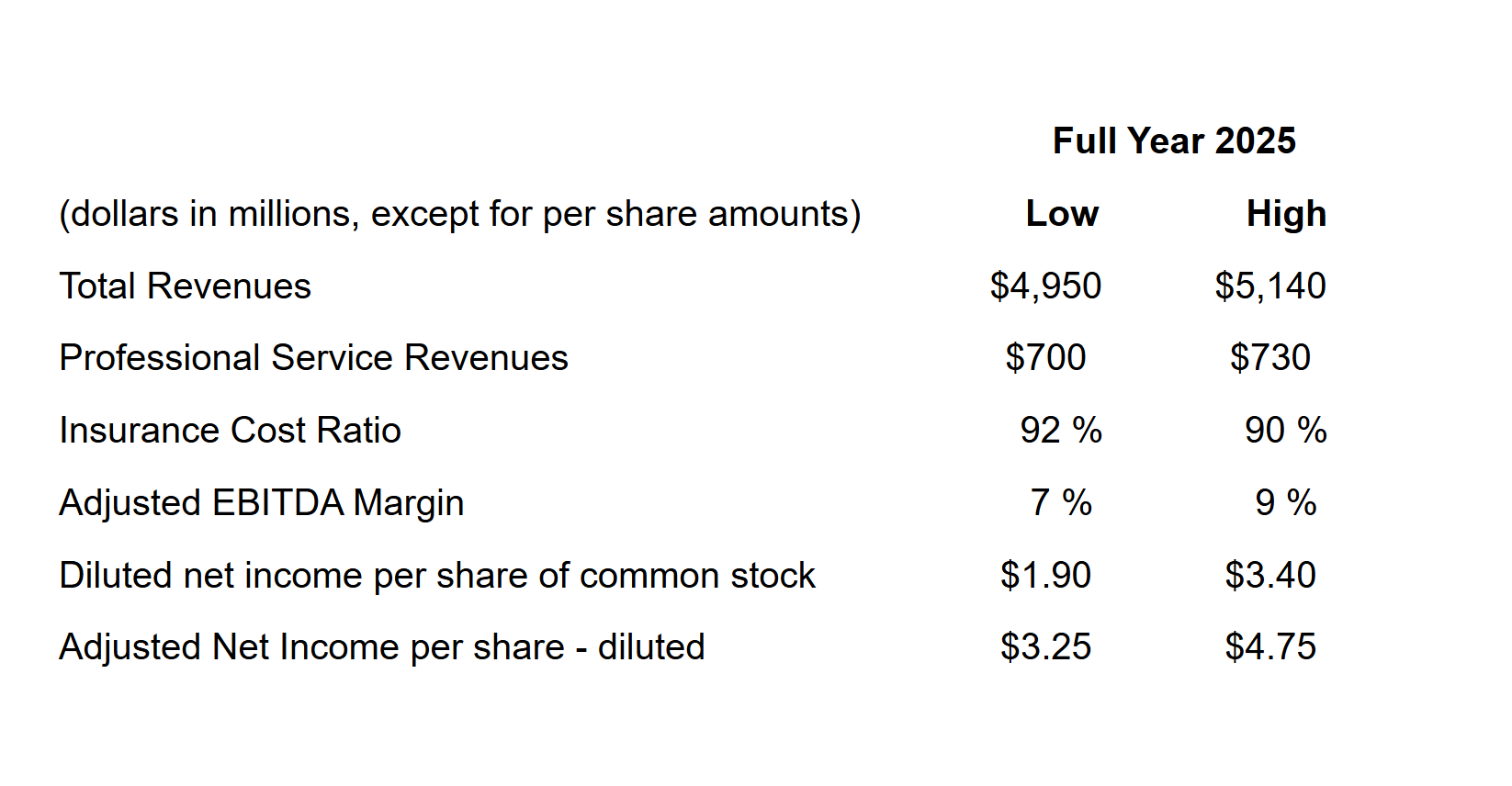Click the dollars in millions note

pyautogui.click(x=460, y=214)
